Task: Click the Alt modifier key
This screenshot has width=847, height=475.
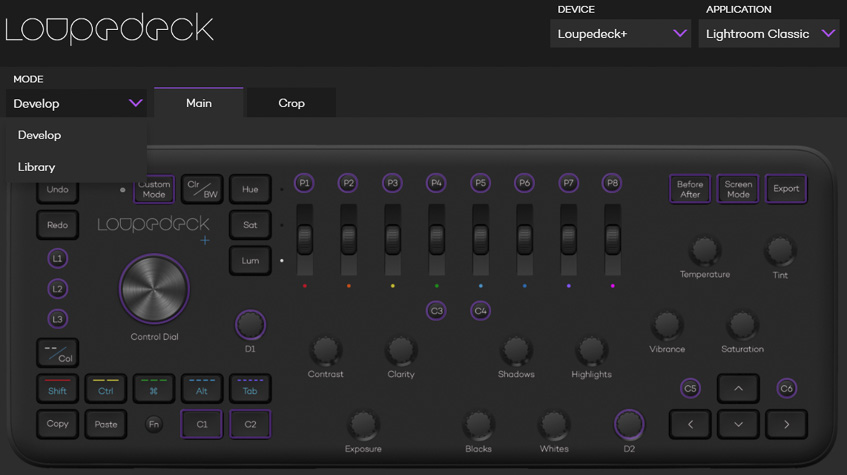Action: [x=202, y=389]
